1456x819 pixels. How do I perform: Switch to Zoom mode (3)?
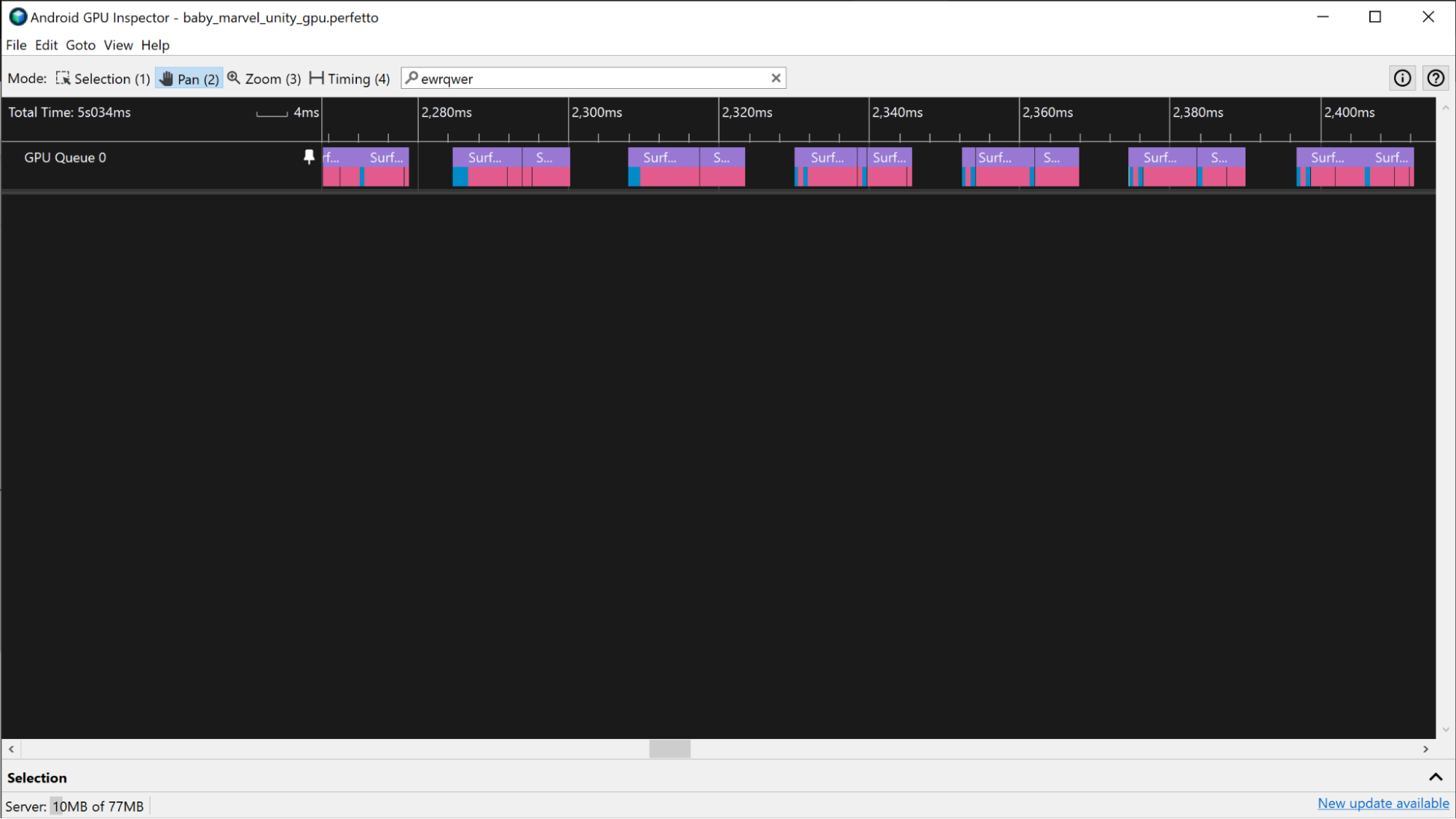pyautogui.click(x=264, y=78)
